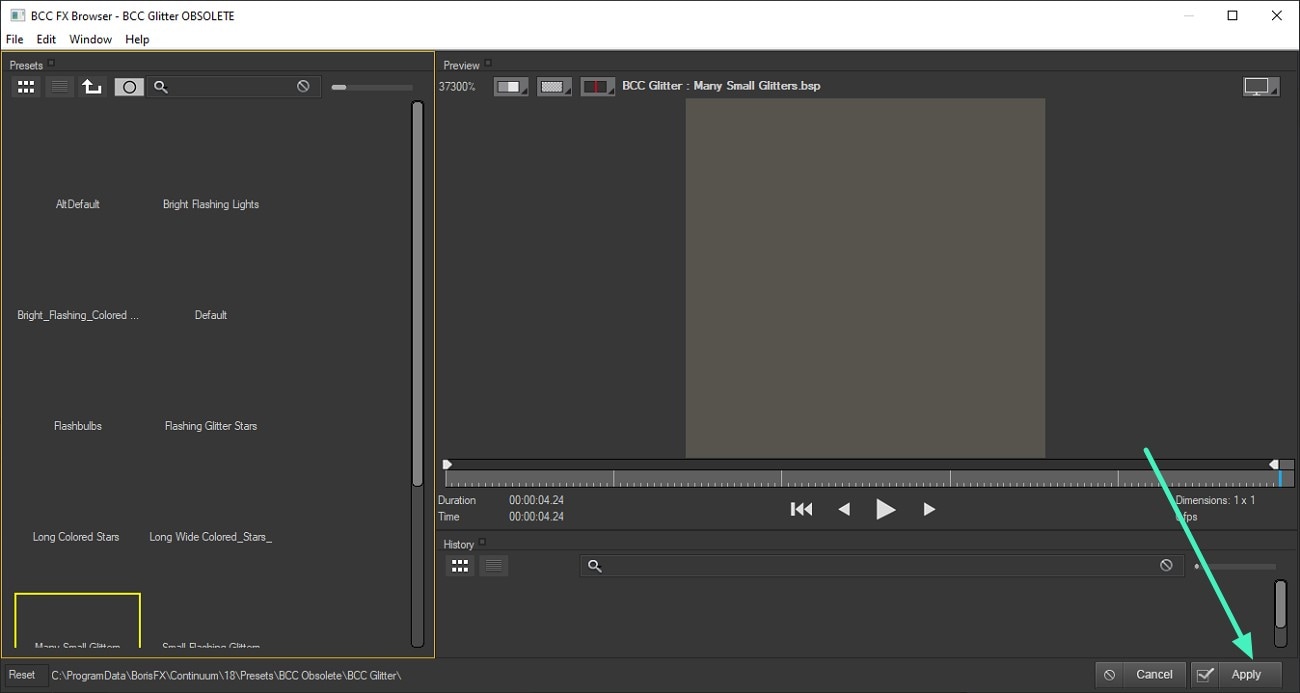The image size is (1300, 693).
Task: Open the Help menu
Action: click(137, 39)
